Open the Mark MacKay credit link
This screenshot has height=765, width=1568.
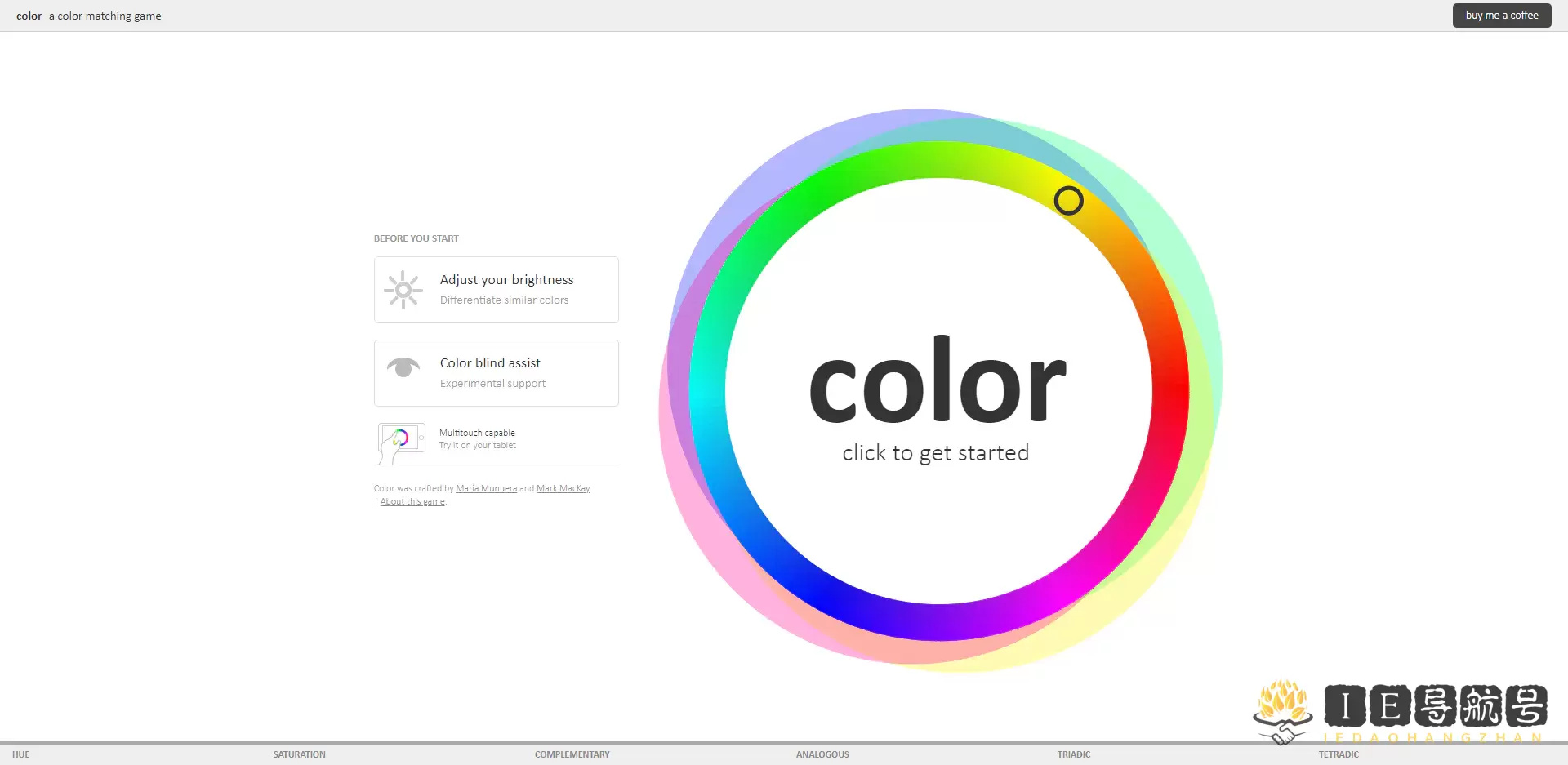[x=563, y=488]
